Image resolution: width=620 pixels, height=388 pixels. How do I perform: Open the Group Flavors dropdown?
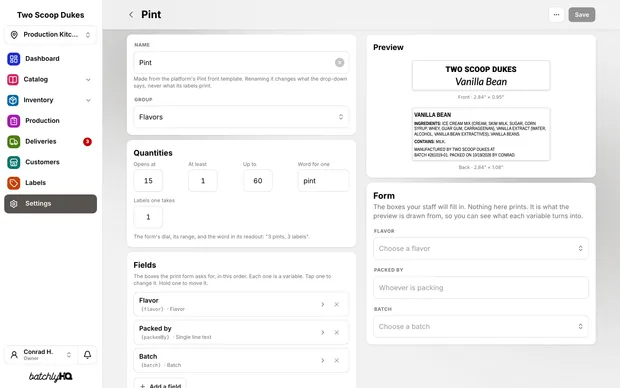click(x=241, y=117)
